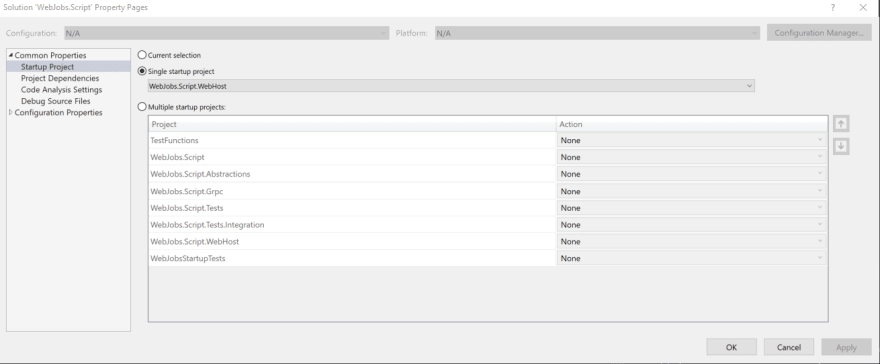Select the WebJobs.Script project cell
This screenshot has width=880, height=364.
click(352, 157)
